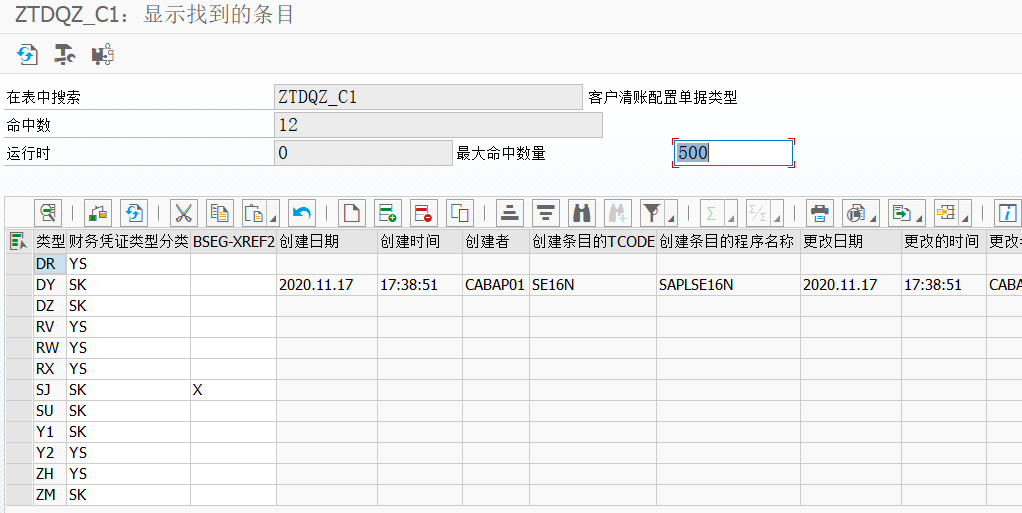The image size is (1022, 513).
Task: Click the Y1 type cell
Action: [50, 432]
